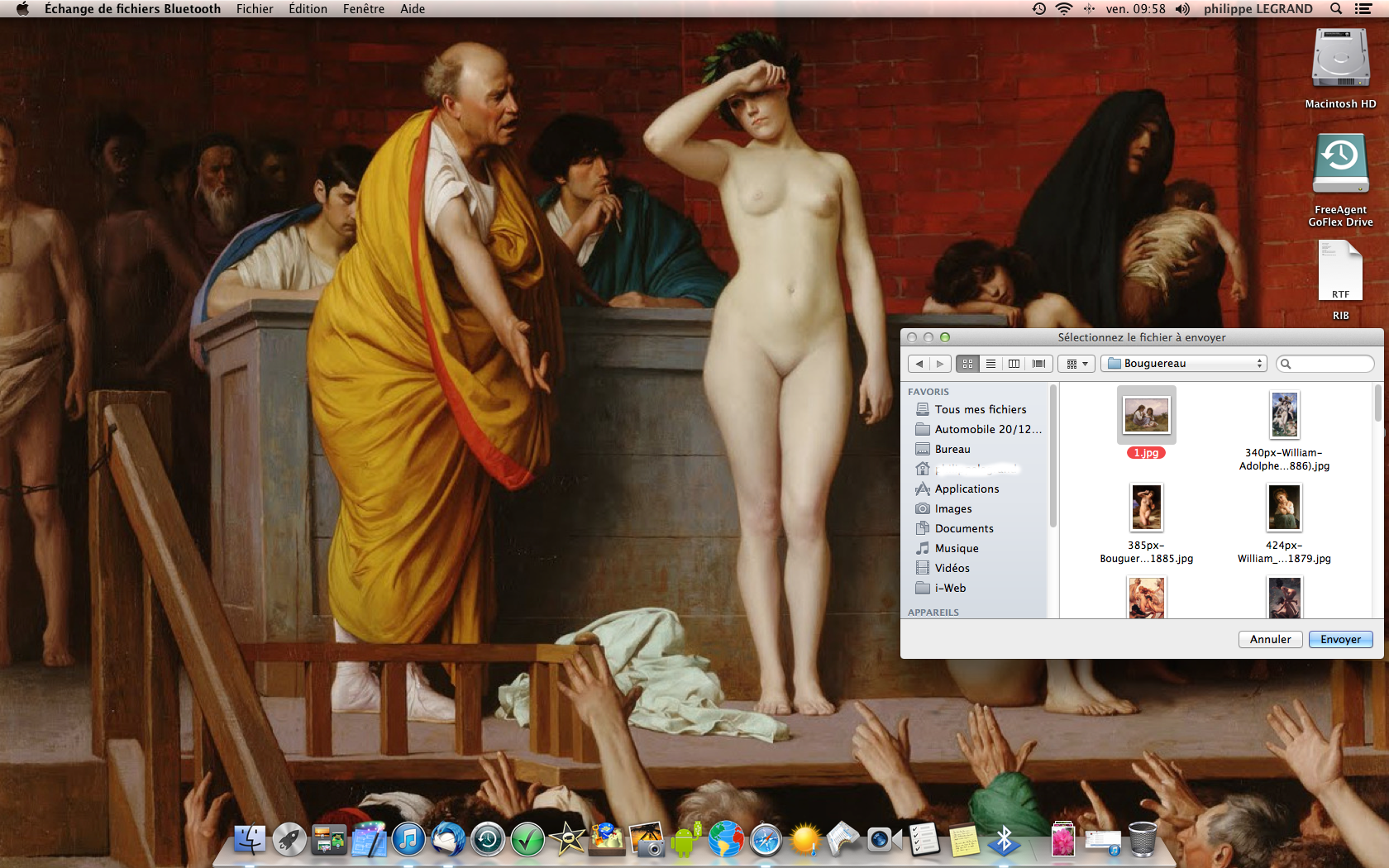The height and width of the screenshot is (868, 1389).
Task: Open the Fichier menu
Action: [x=255, y=9]
